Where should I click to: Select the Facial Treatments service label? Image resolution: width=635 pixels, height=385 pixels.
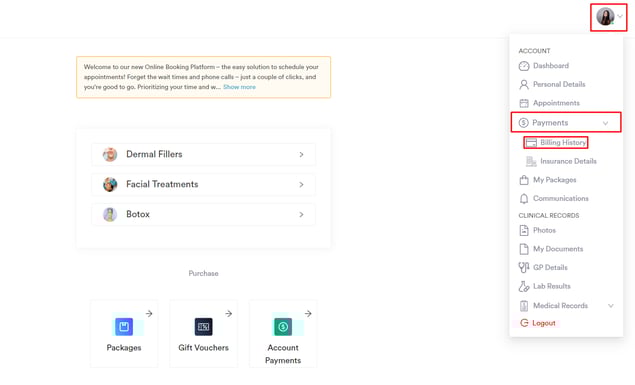[x=162, y=184]
